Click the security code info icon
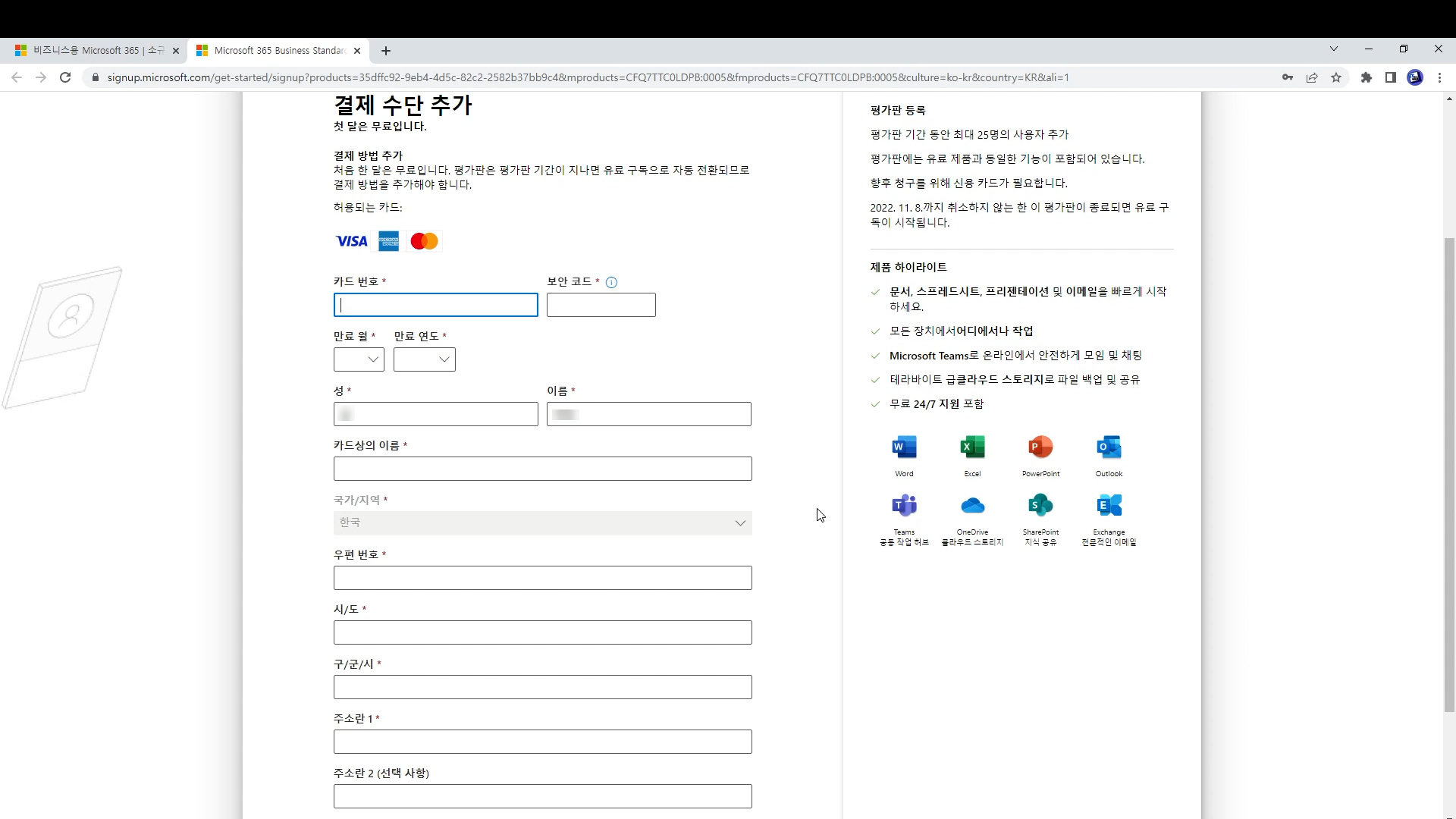This screenshot has width=1456, height=819. click(611, 282)
